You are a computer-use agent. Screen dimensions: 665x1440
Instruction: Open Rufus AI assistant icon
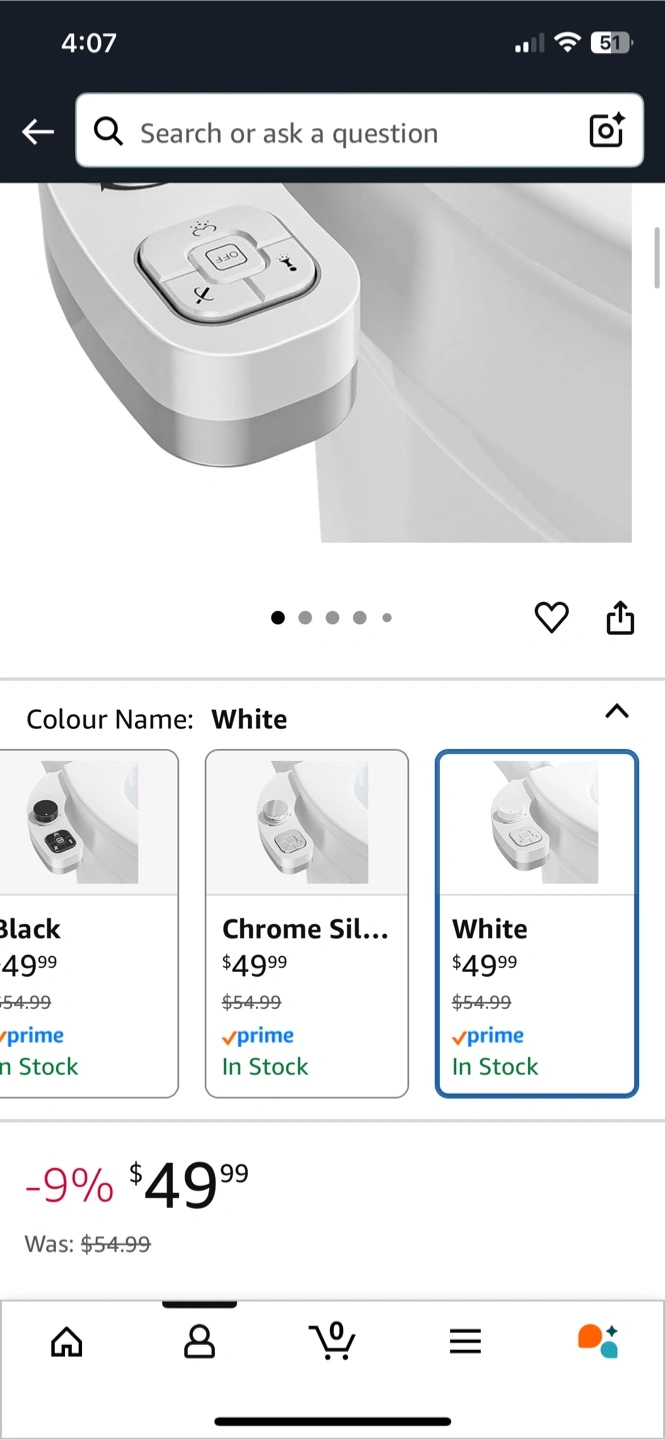coord(598,1341)
